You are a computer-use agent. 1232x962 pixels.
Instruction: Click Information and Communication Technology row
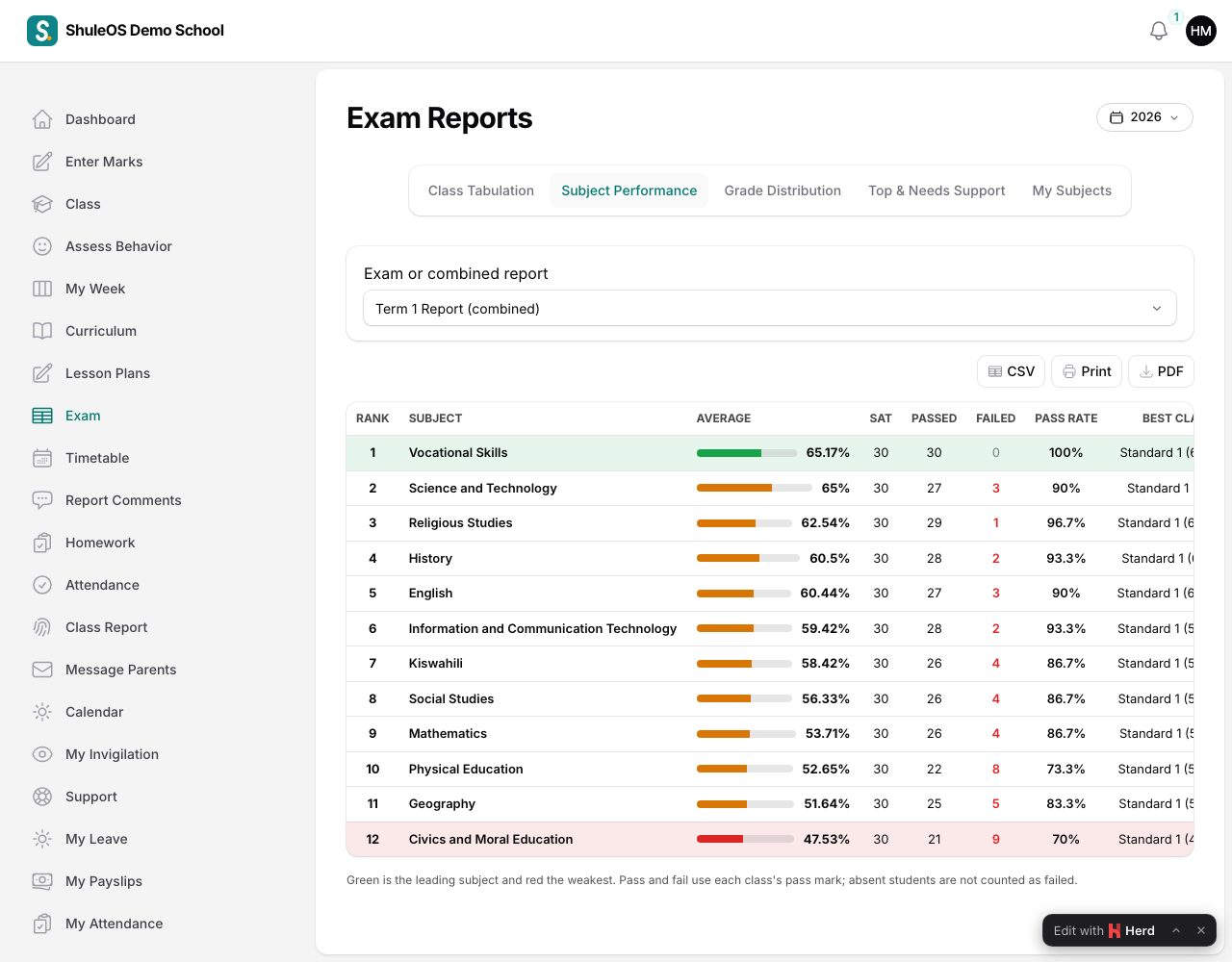770,628
